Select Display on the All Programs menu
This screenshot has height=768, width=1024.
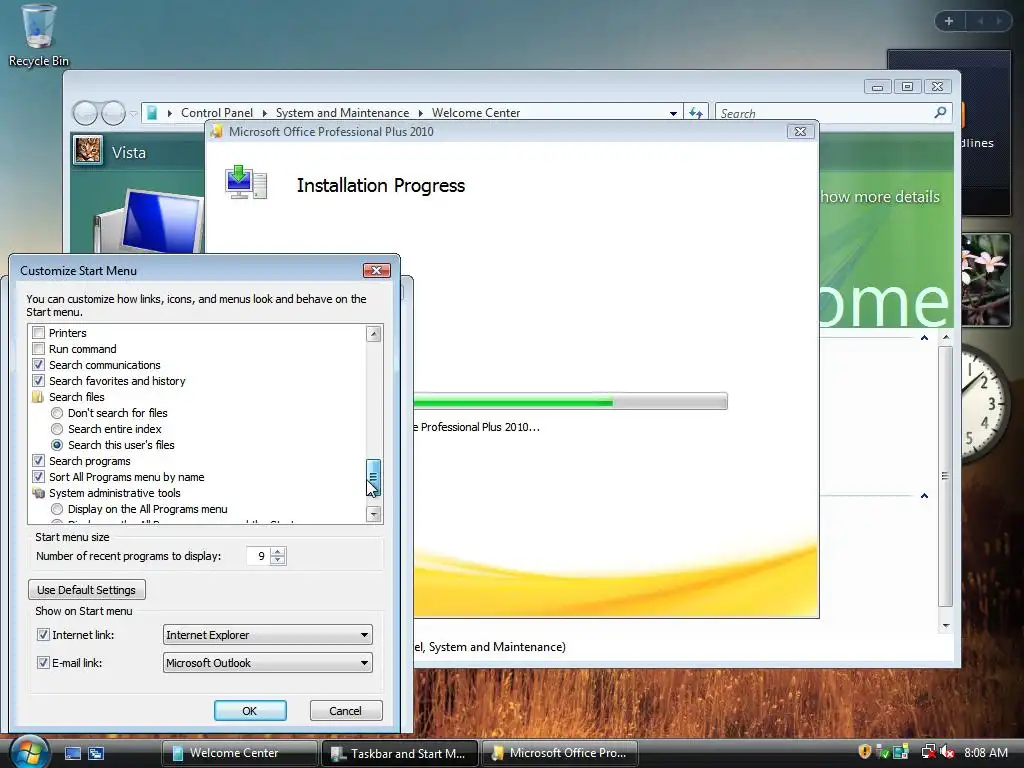tap(57, 509)
